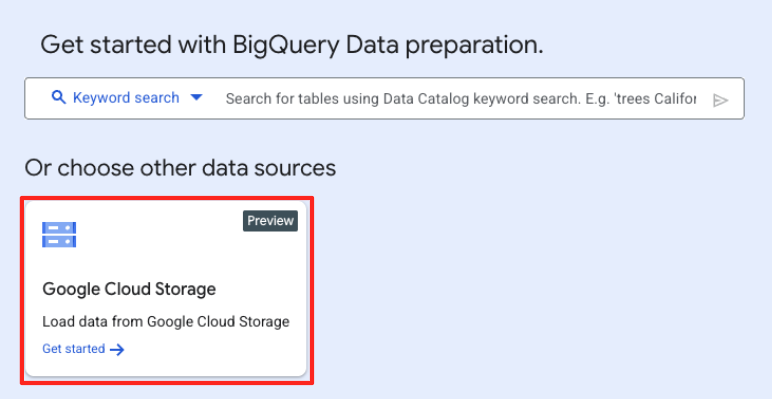Click the magnifying glass search icon
This screenshot has height=399, width=772.
click(59, 98)
